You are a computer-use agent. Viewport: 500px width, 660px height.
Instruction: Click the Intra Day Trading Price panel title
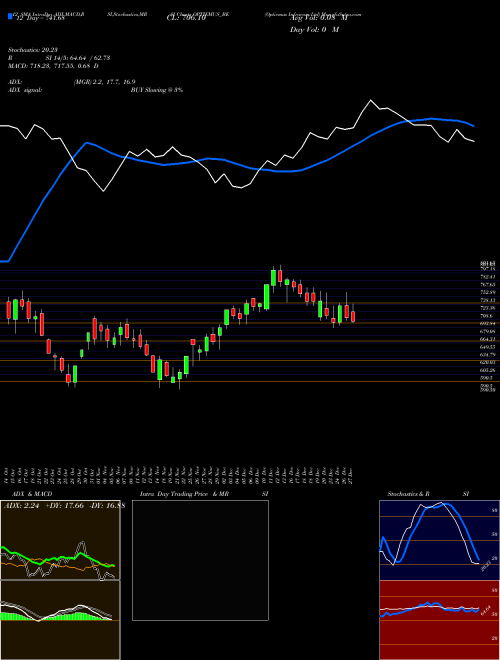[x=204, y=494]
